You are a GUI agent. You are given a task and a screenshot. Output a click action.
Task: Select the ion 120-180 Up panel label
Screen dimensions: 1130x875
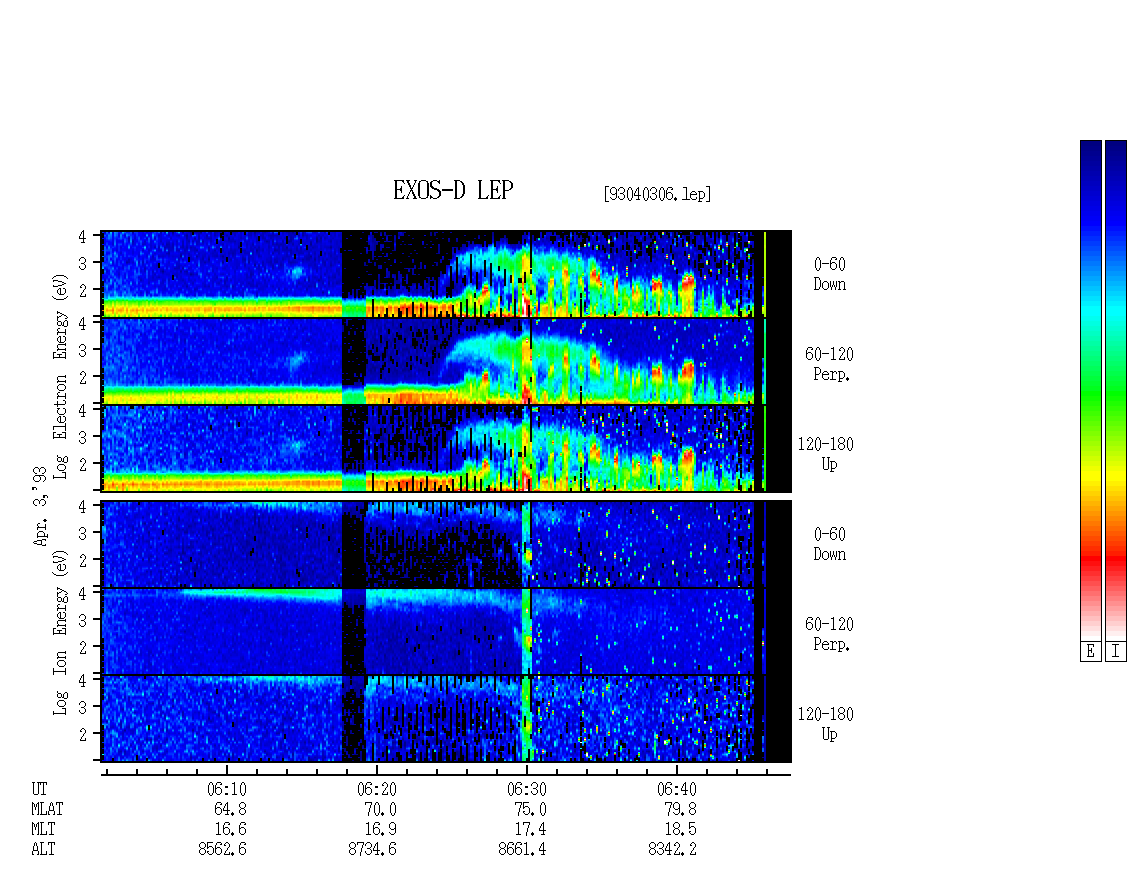coord(826,724)
